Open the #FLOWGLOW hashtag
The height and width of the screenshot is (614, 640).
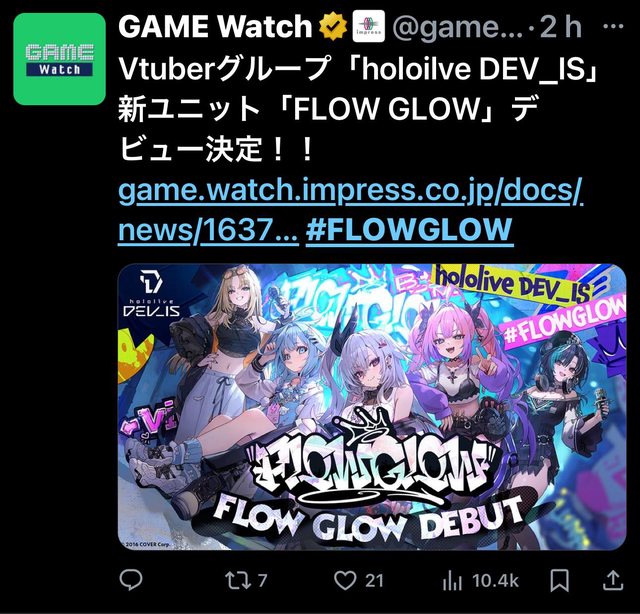tap(409, 230)
